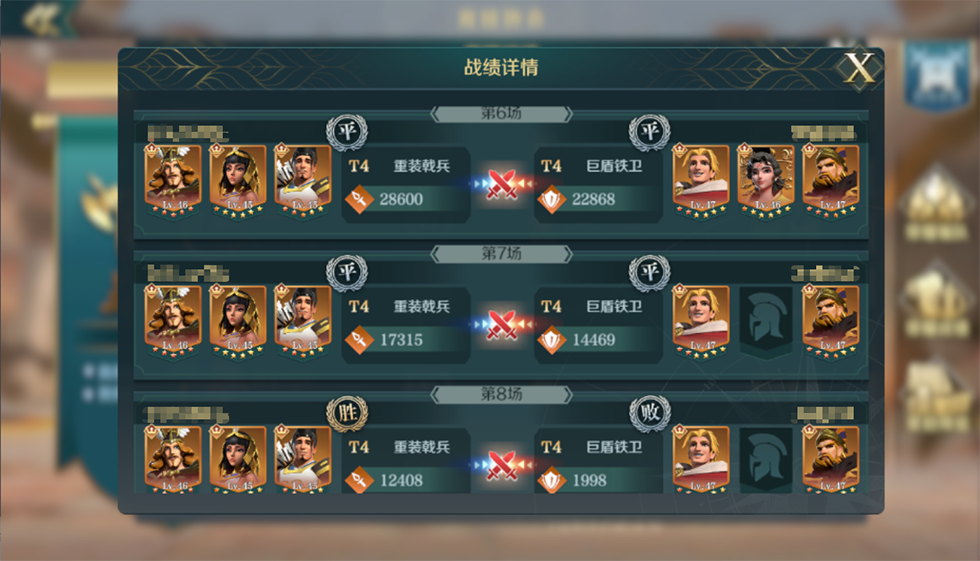Screen dimensions: 980x561
Task: Select the Lv.46 winged-helmet commander in 第6场
Action: pyautogui.click(x=173, y=180)
